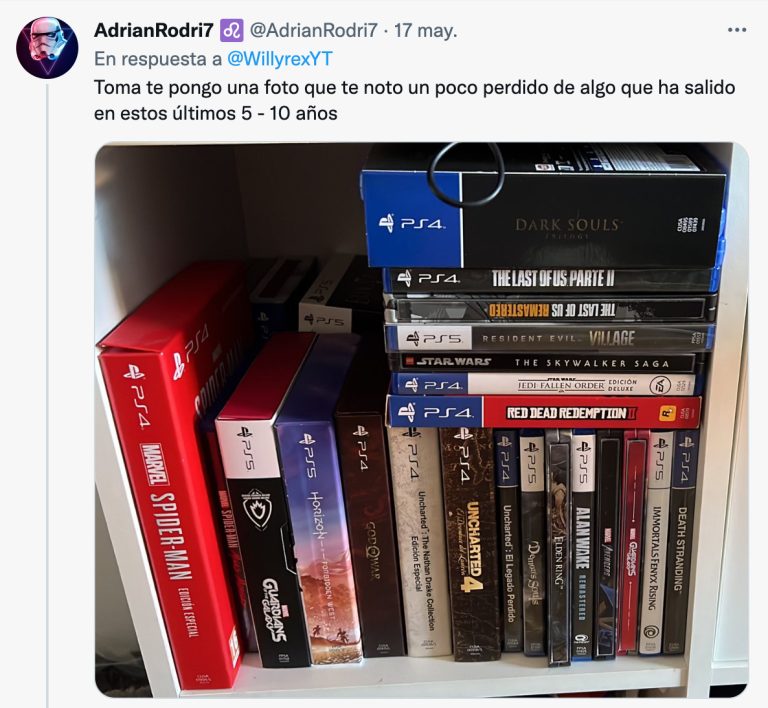768x708 pixels.
Task: Click the Uncharted 4 steelbook spine
Action: (x=469, y=543)
